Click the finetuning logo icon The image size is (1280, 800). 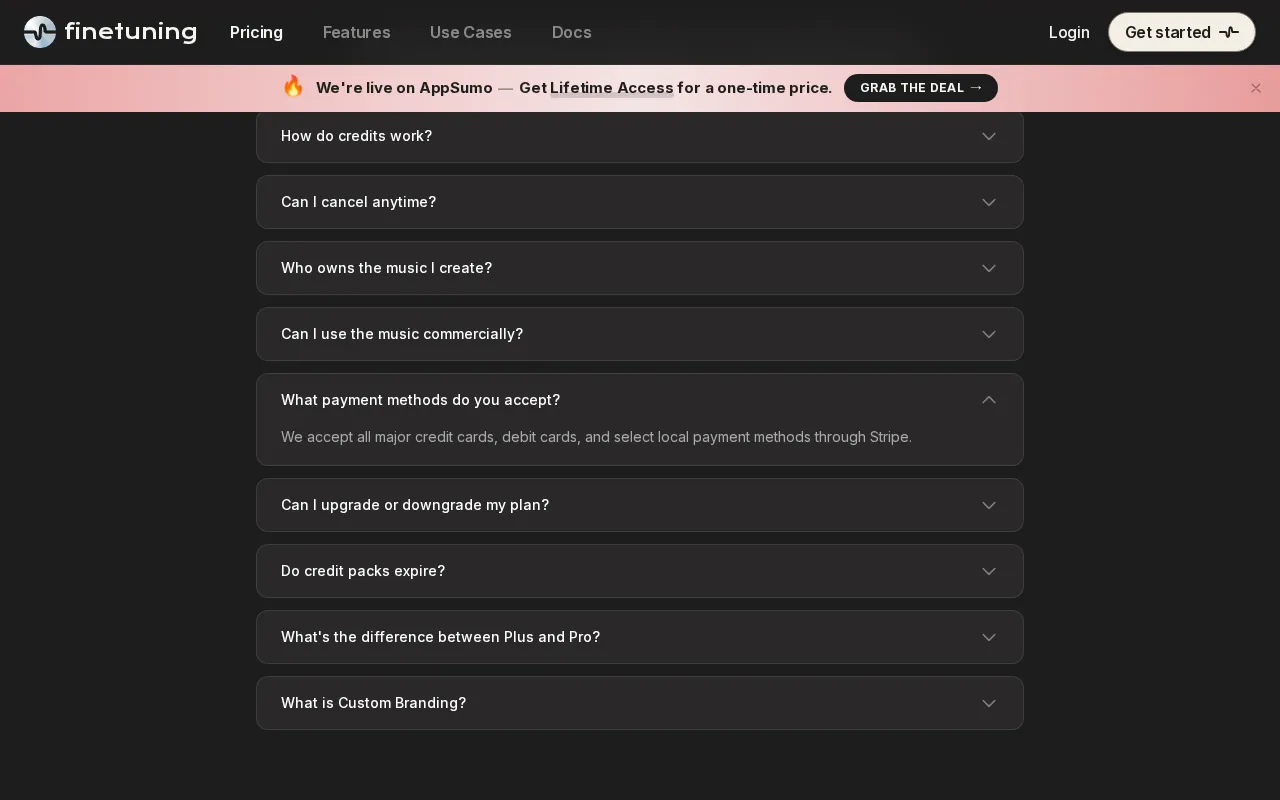(40, 32)
